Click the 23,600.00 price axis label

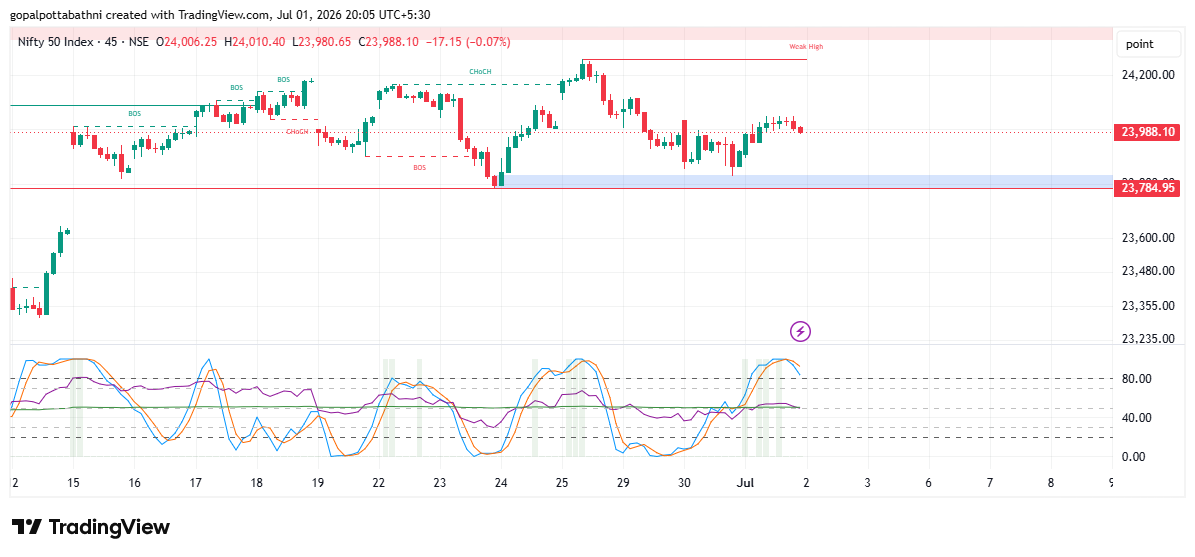(1149, 238)
